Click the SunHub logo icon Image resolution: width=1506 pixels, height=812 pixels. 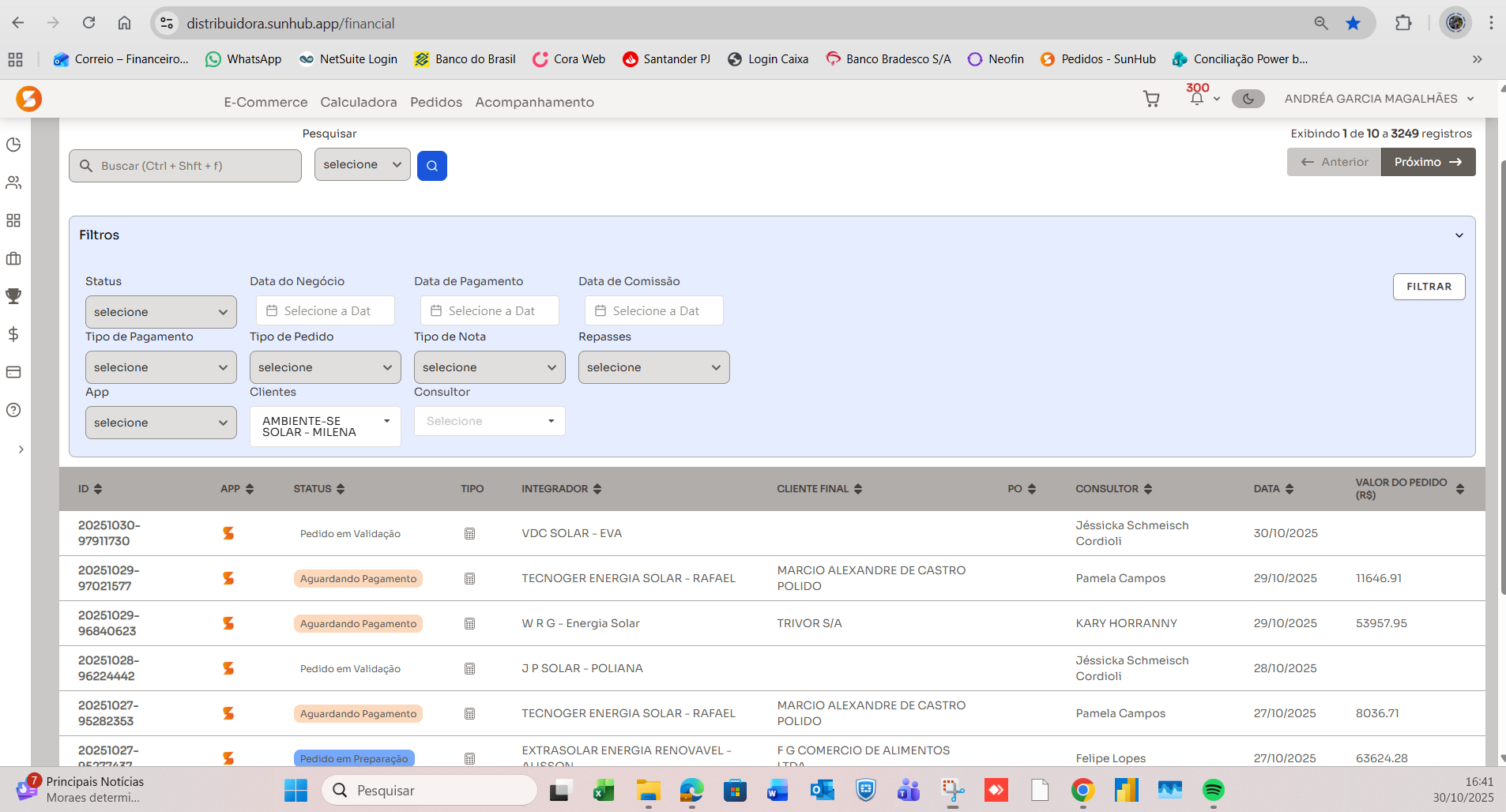[29, 99]
